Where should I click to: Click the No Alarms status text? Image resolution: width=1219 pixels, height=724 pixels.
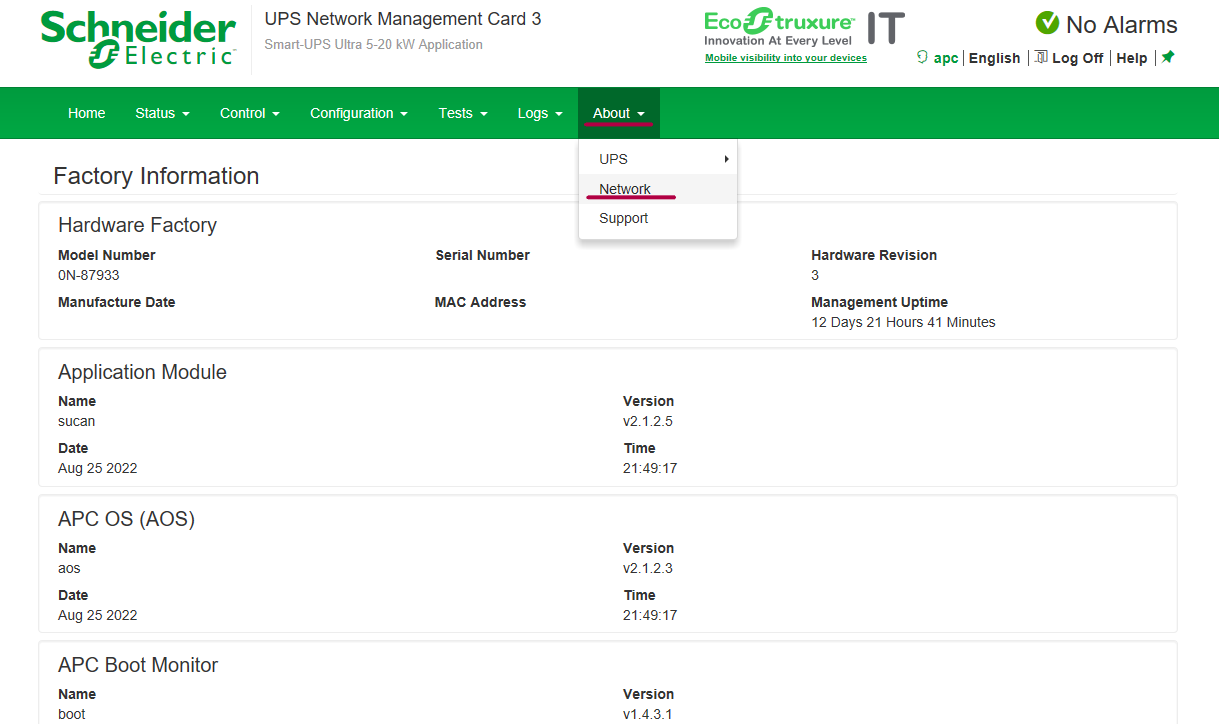click(1122, 24)
